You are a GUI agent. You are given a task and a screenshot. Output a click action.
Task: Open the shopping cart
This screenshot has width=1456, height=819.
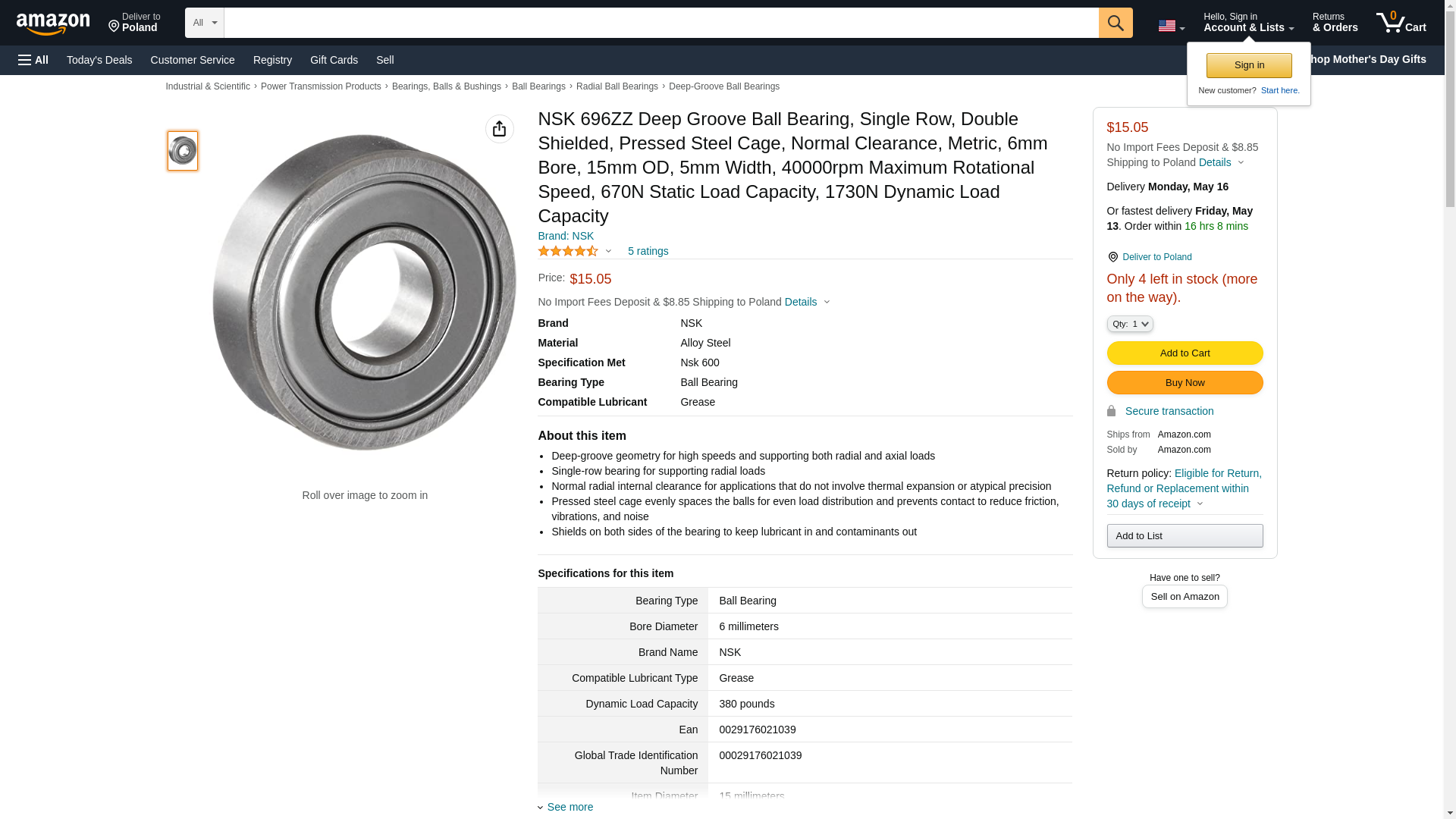coord(1401,23)
